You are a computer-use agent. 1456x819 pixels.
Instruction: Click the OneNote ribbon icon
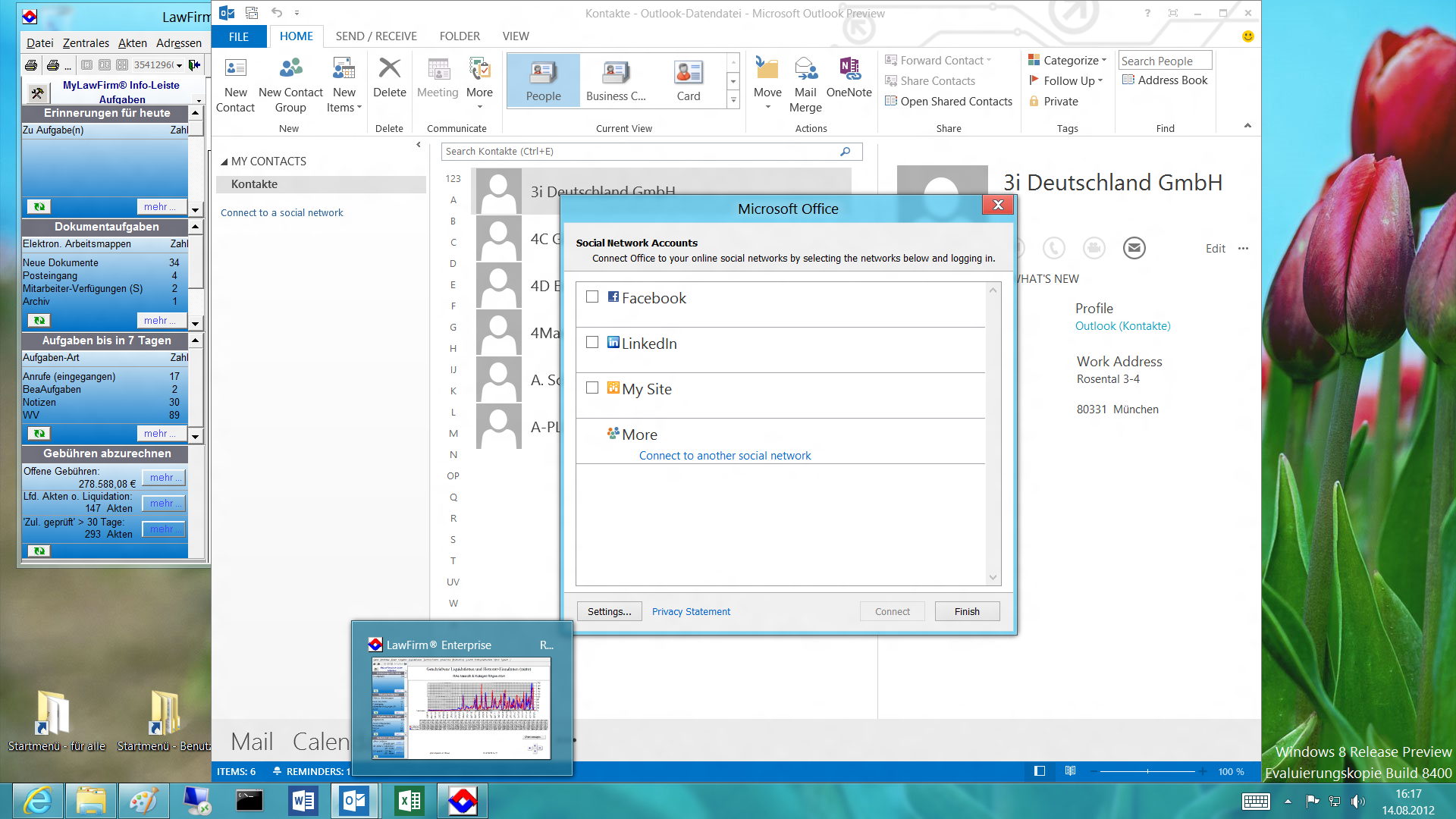click(x=849, y=70)
